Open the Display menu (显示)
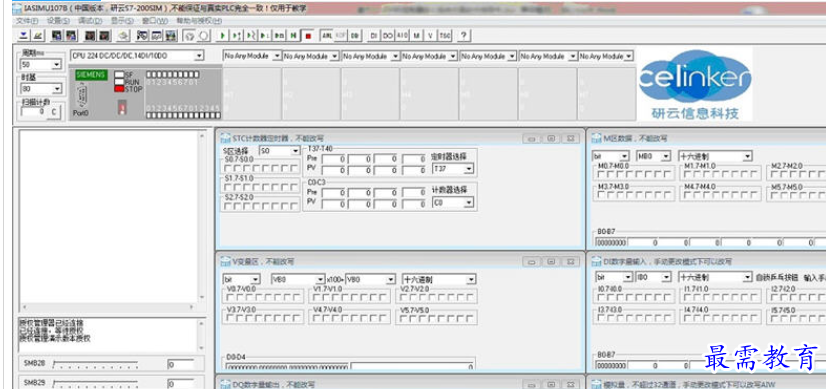Screen dimensions: 826x389 pyautogui.click(x=122, y=21)
